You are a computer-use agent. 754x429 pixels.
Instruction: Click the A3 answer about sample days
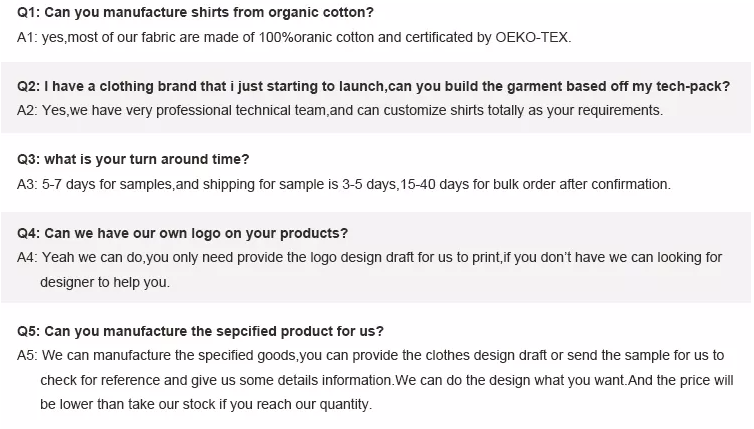point(344,185)
